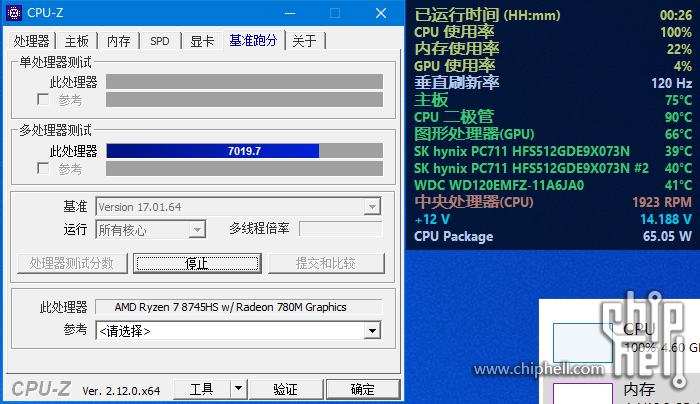Go to the 显卡 tab
The height and width of the screenshot is (404, 700).
pyautogui.click(x=202, y=41)
